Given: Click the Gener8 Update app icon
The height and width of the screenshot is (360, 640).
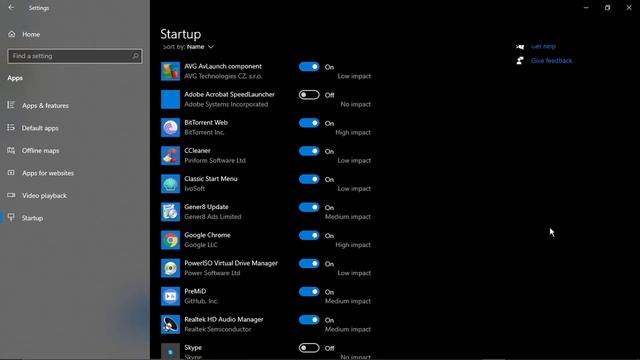Looking at the screenshot, I should [170, 212].
